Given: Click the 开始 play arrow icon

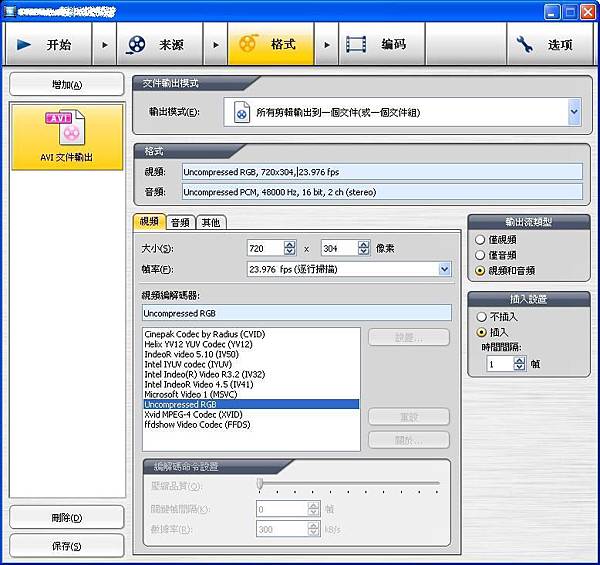Looking at the screenshot, I should click(x=24, y=44).
